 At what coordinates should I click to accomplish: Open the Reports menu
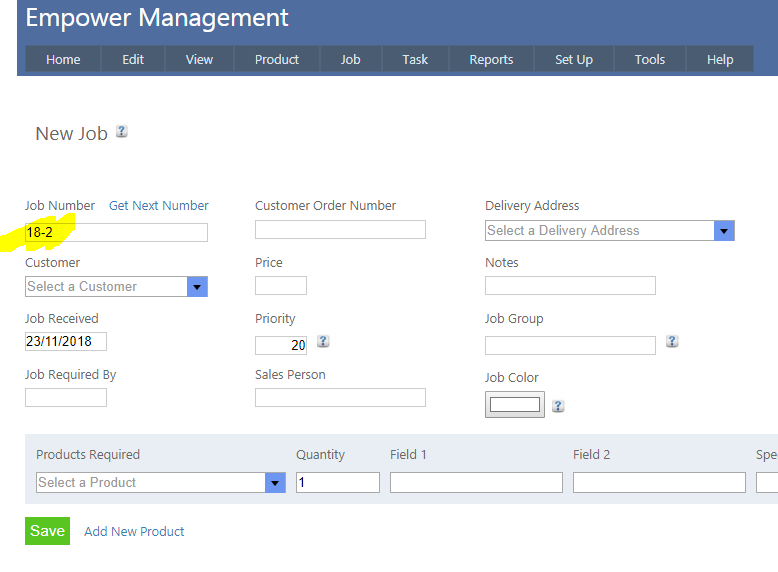491,60
